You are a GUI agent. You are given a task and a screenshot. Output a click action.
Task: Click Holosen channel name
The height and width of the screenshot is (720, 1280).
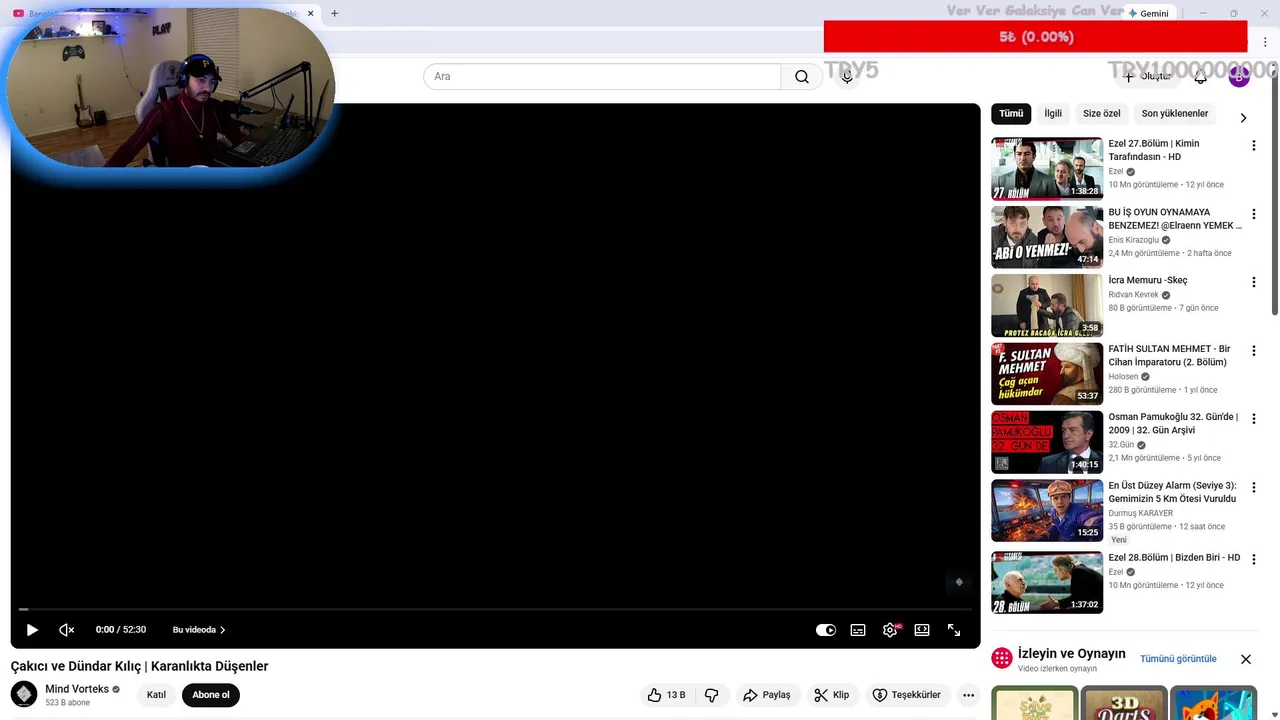tap(1123, 377)
